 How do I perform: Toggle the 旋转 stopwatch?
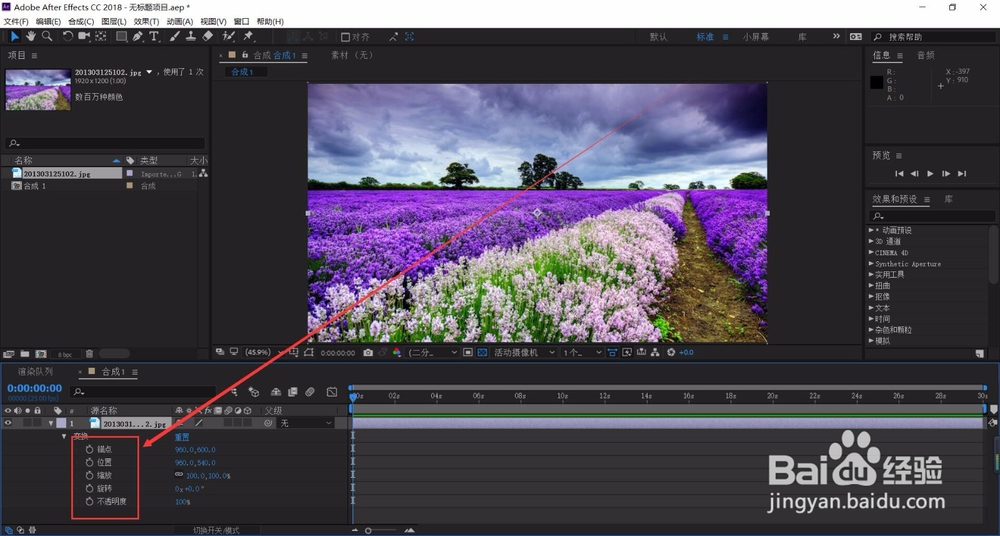click(x=90, y=488)
